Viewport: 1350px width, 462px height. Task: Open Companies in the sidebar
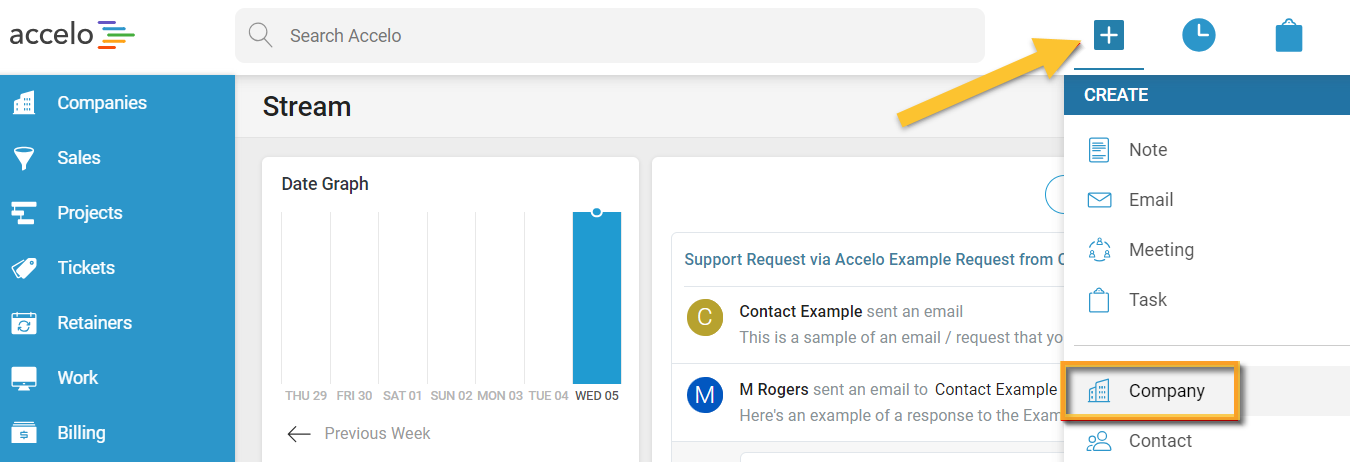pyautogui.click(x=101, y=103)
